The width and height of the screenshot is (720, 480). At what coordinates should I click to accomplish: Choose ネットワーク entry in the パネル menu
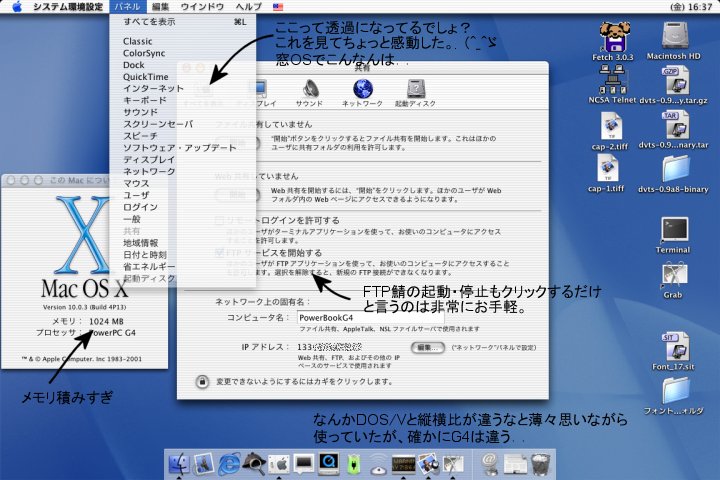click(x=183, y=172)
